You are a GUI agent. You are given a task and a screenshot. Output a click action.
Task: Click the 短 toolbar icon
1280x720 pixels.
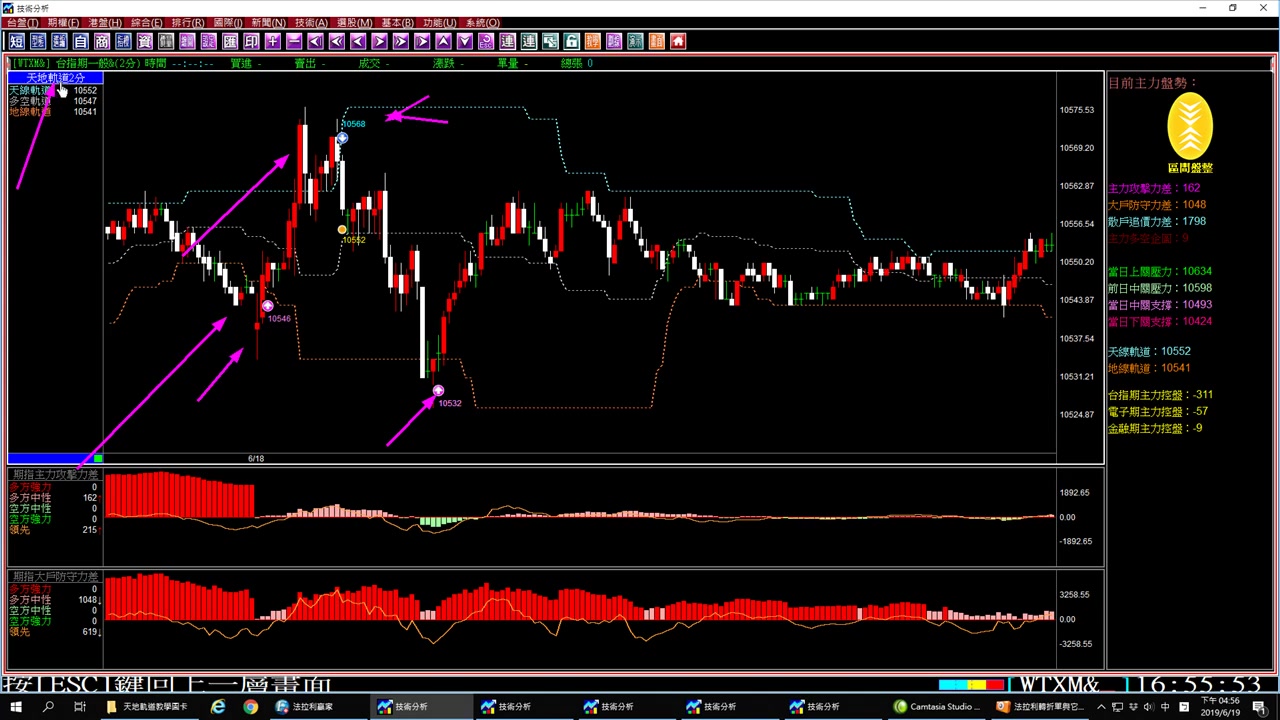click(x=16, y=41)
